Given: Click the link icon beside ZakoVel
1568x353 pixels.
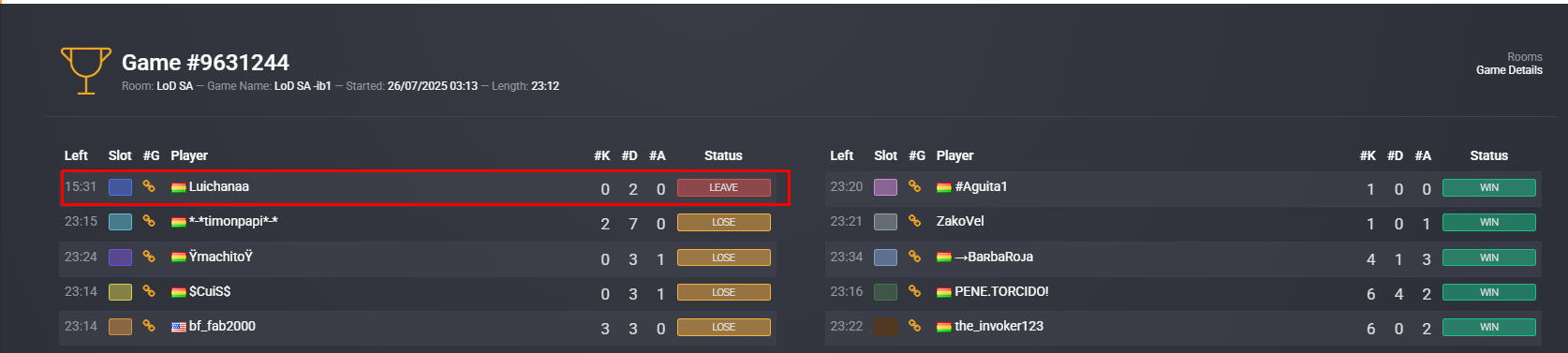Looking at the screenshot, I should [914, 221].
